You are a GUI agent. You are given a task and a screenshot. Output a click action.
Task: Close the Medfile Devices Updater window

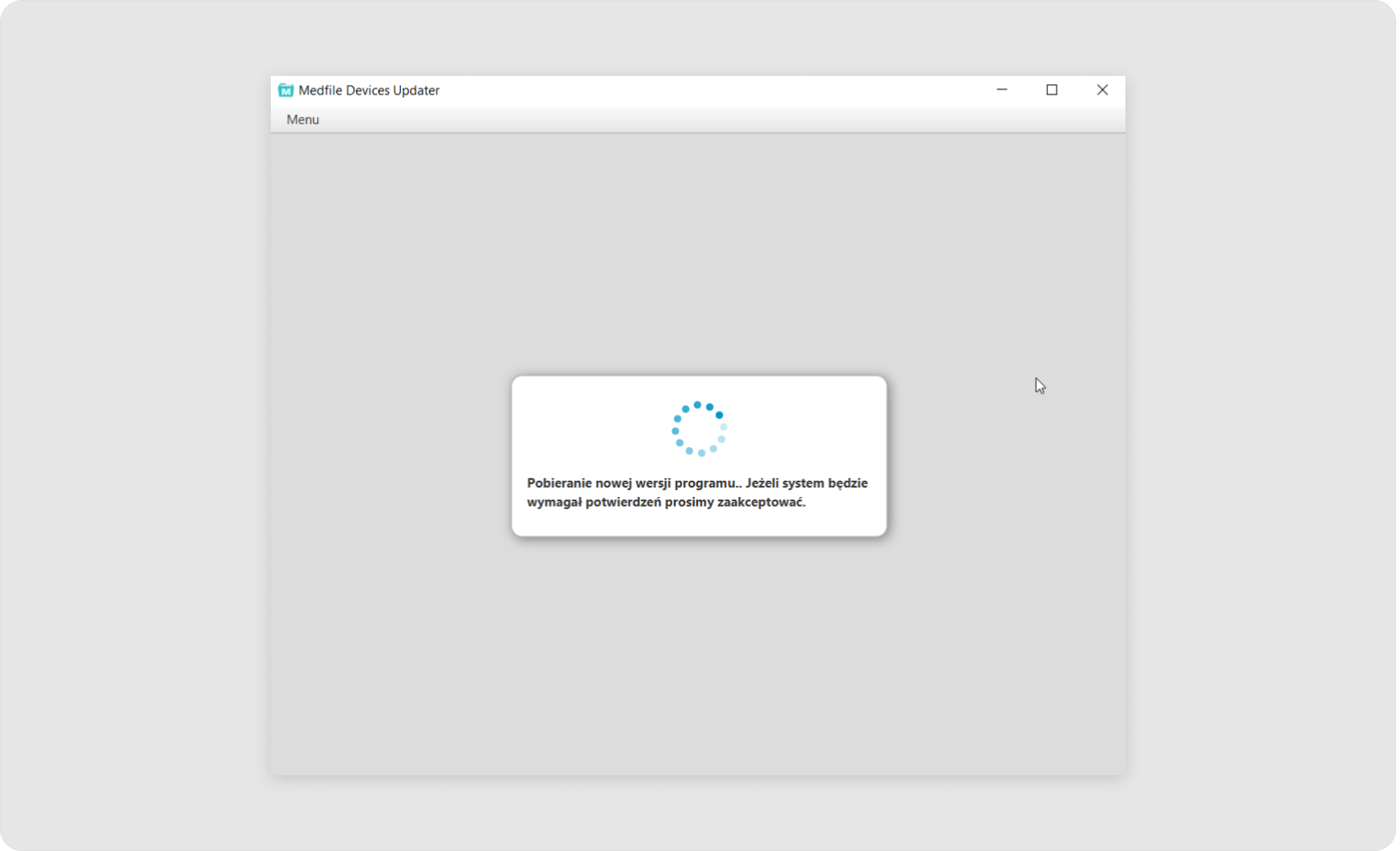point(1102,90)
